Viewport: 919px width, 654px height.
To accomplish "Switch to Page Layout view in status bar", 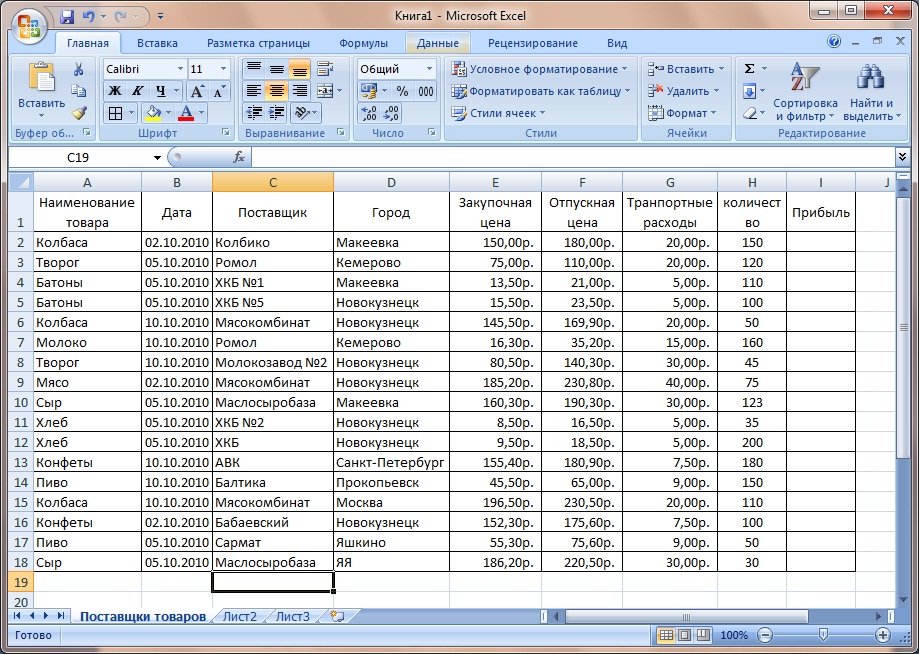I will [x=685, y=635].
